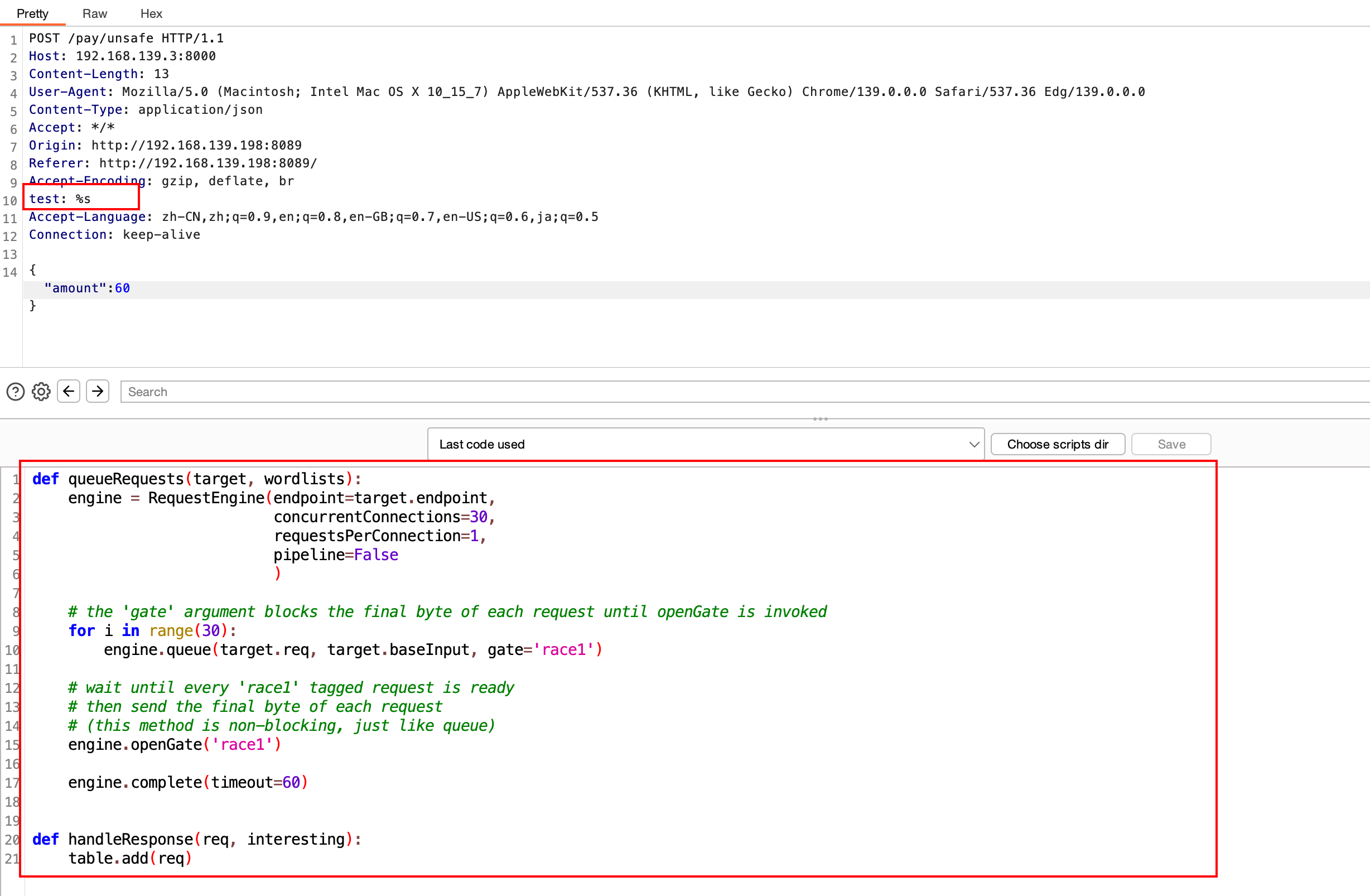Go to previous search match arrow
The width and height of the screenshot is (1370, 896).
(x=69, y=392)
